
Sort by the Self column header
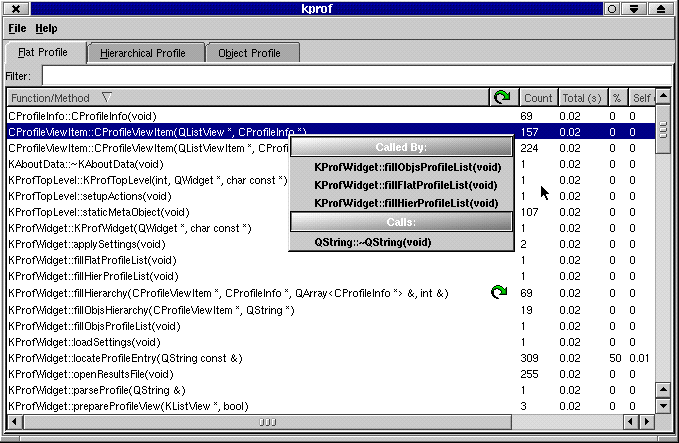pos(642,98)
